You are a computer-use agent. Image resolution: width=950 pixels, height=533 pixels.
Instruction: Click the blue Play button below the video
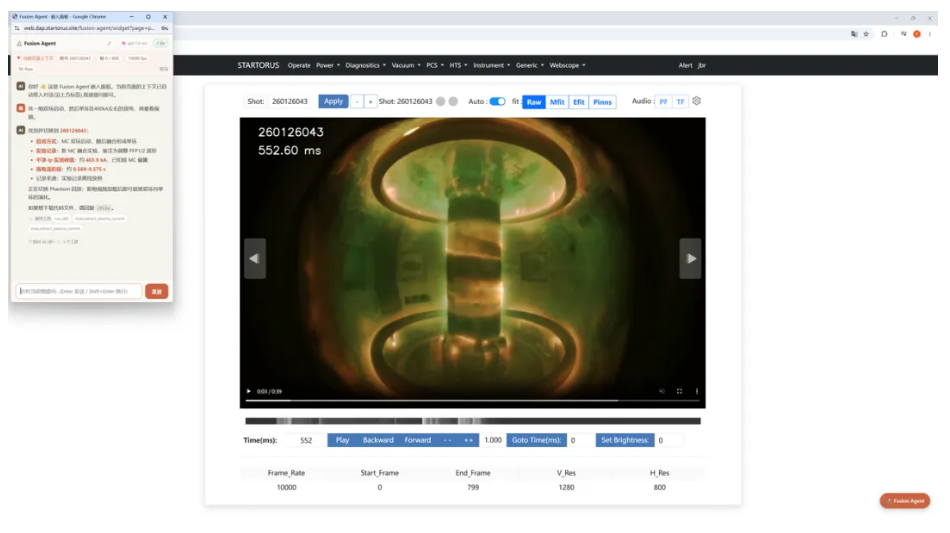[x=342, y=440]
